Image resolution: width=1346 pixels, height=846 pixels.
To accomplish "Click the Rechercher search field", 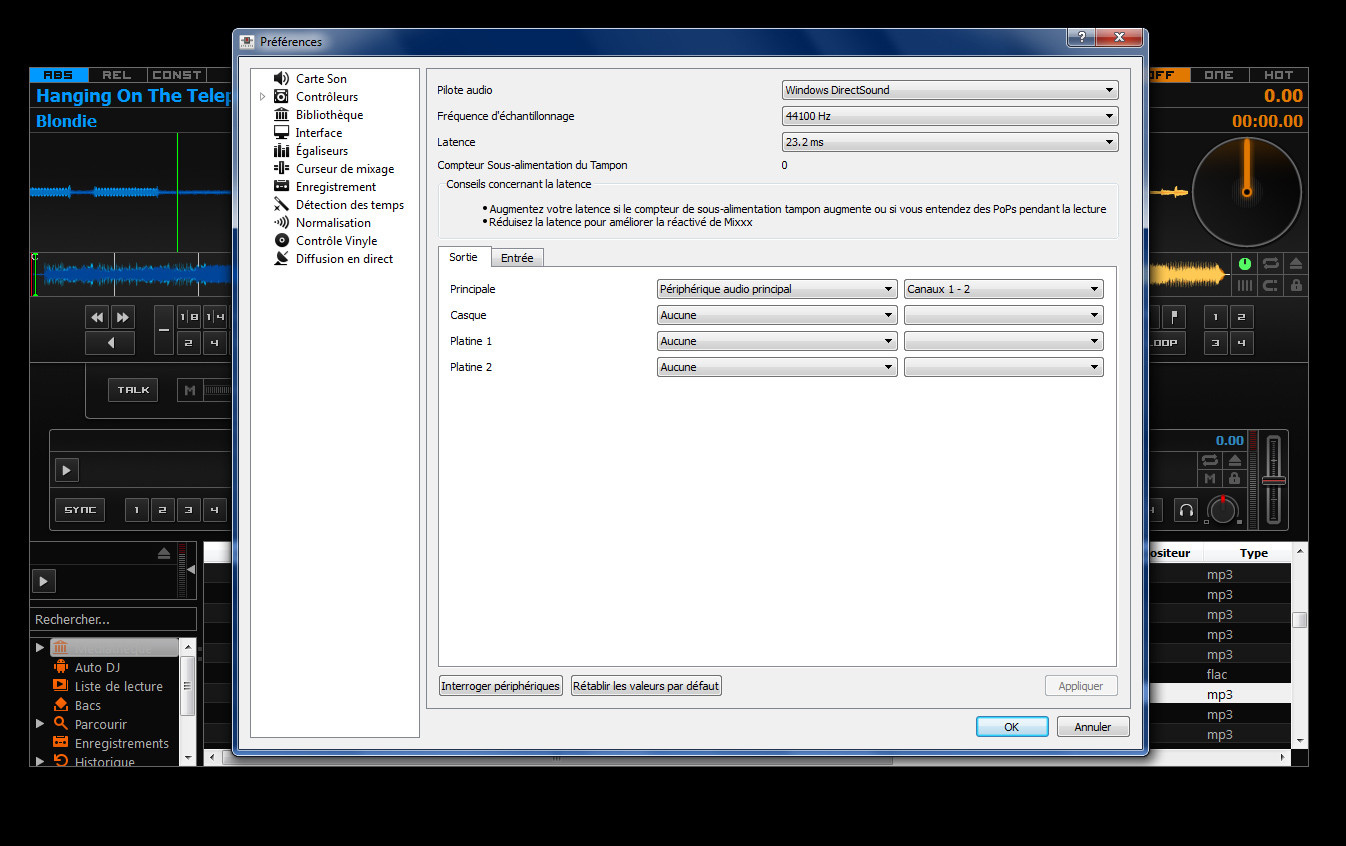I will point(112,618).
